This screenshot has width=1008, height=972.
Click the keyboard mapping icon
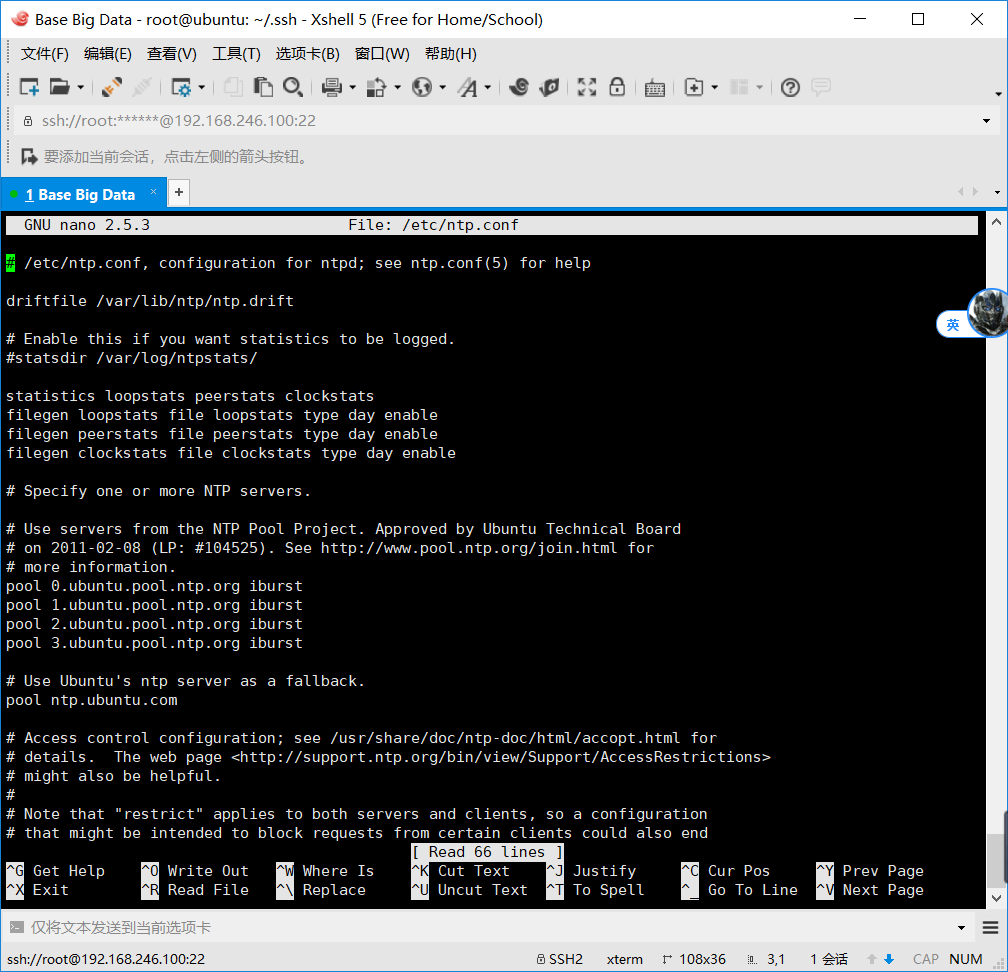(654, 87)
